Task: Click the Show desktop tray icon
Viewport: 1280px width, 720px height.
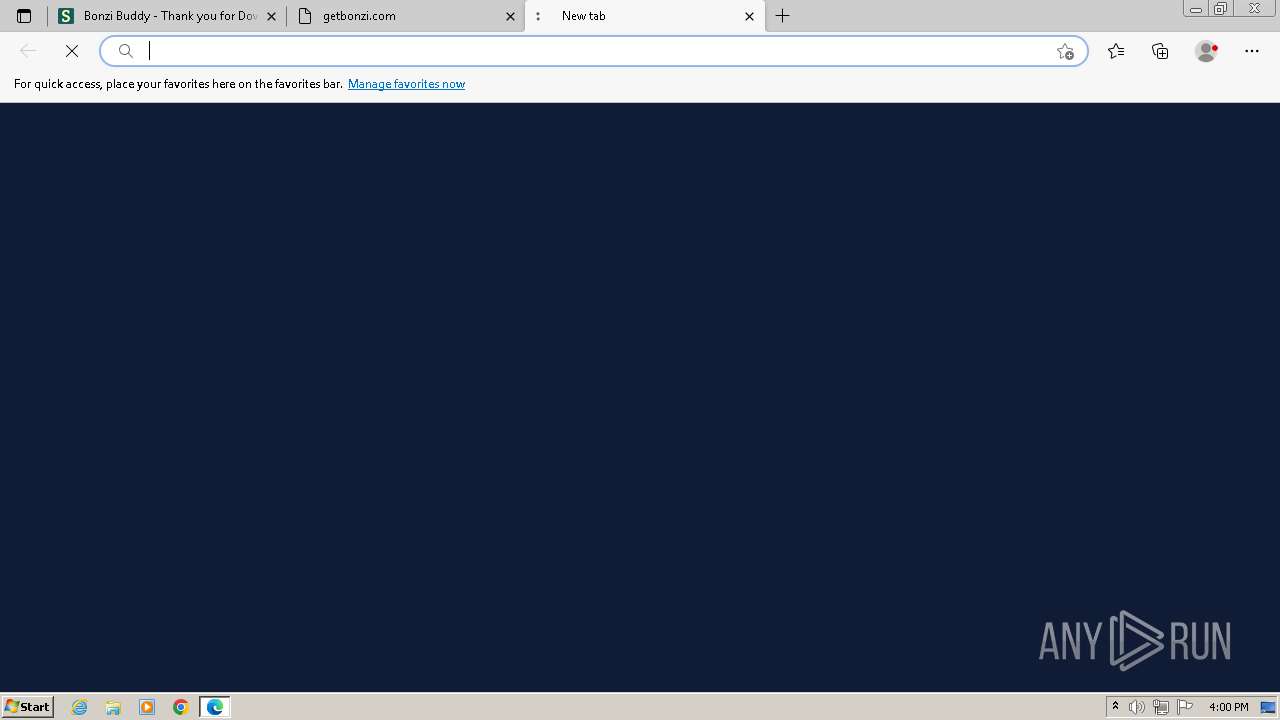Action: [1268, 707]
